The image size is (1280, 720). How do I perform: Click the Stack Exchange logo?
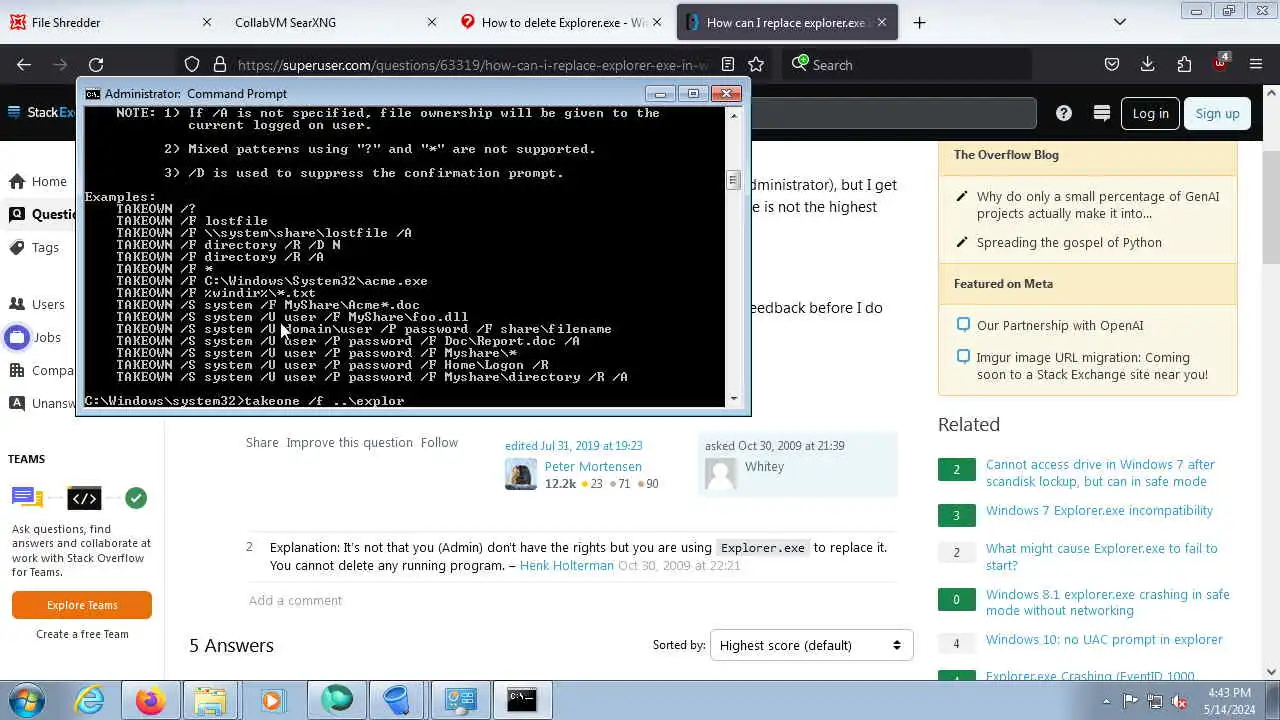click(x=40, y=112)
